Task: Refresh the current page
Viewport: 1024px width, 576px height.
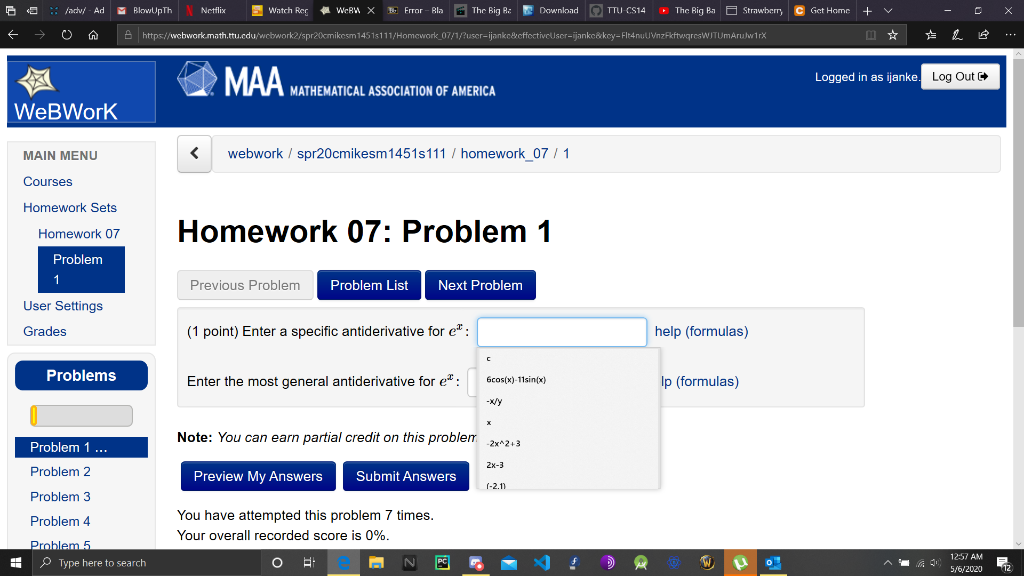Action: point(67,35)
